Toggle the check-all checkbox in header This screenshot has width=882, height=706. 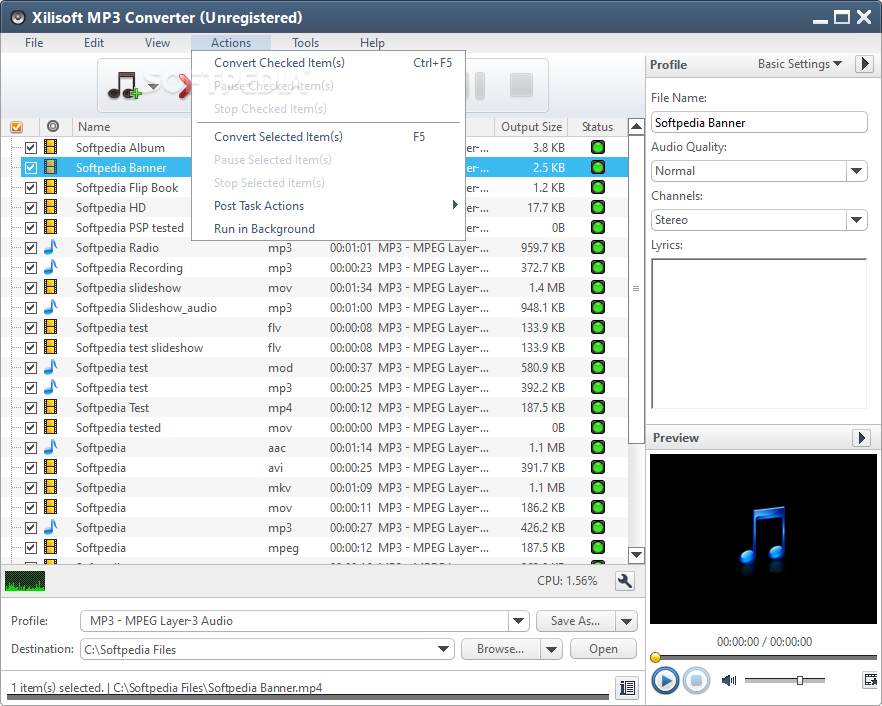coord(16,127)
